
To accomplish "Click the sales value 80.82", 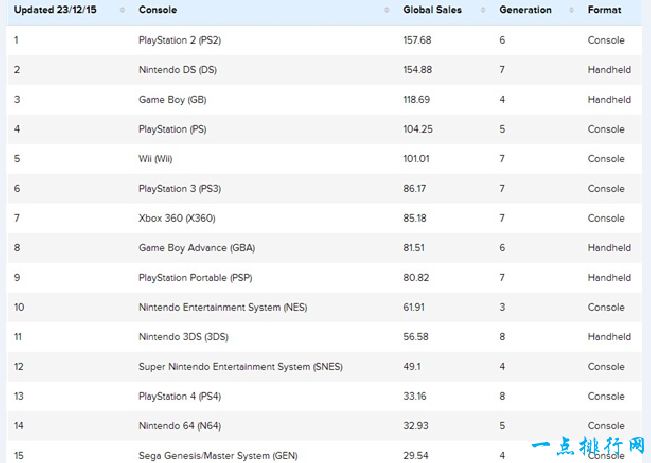I will 416,277.
